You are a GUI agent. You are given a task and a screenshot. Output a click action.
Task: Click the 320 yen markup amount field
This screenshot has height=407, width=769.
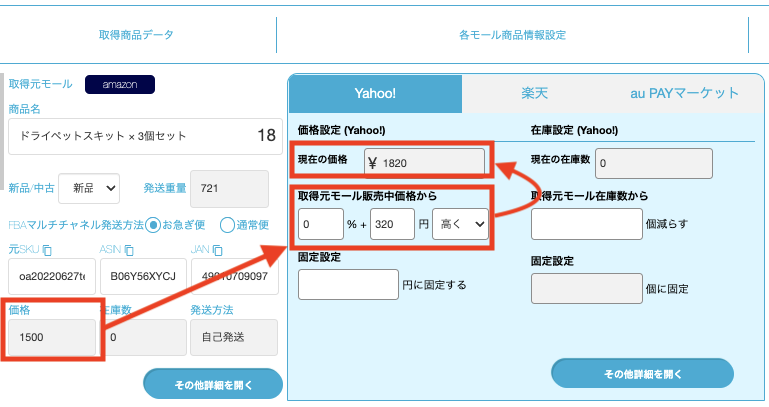point(391,224)
